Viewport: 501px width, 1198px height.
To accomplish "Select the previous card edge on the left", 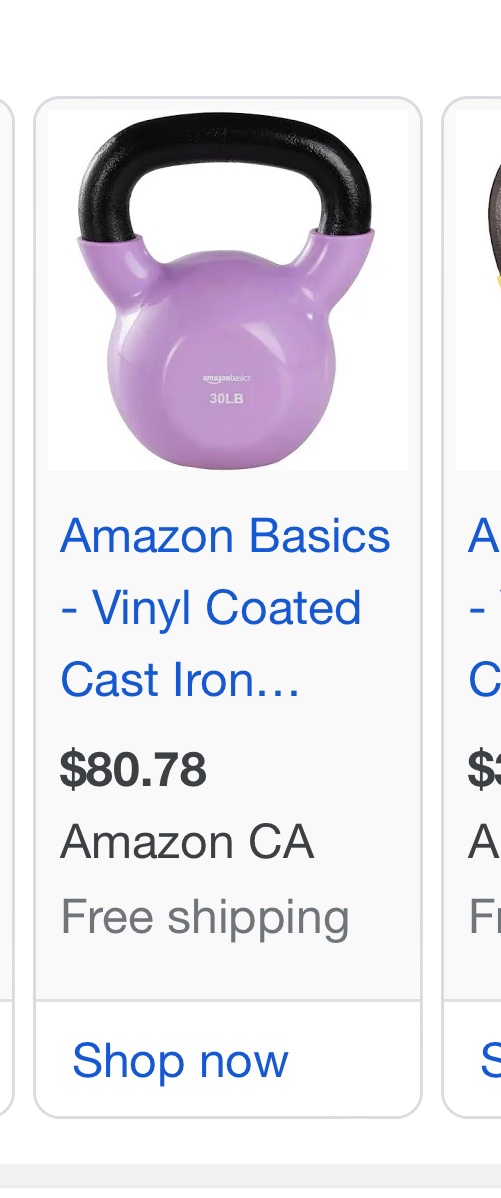I will coord(6,607).
